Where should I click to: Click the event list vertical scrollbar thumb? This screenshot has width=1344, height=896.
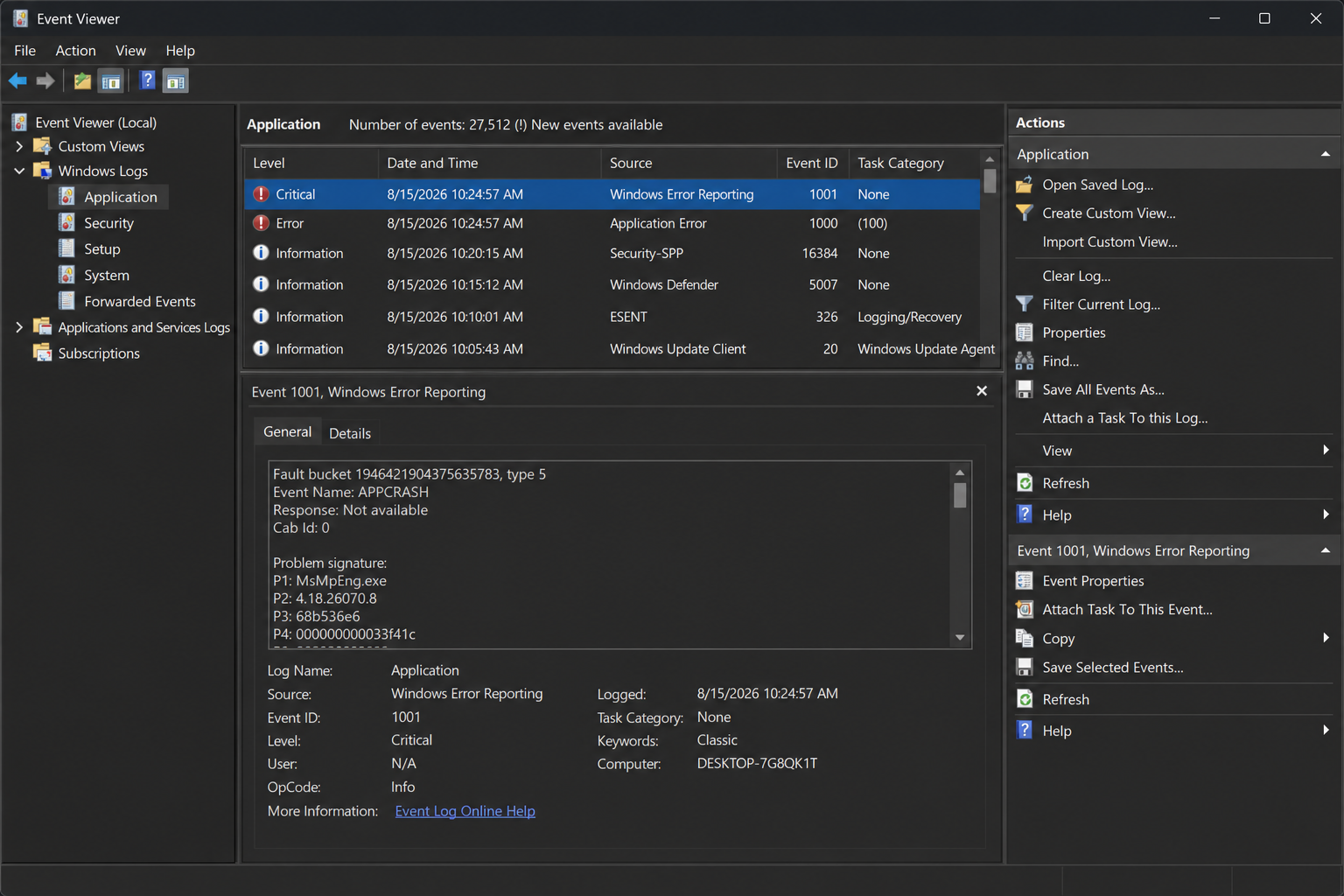point(990,180)
